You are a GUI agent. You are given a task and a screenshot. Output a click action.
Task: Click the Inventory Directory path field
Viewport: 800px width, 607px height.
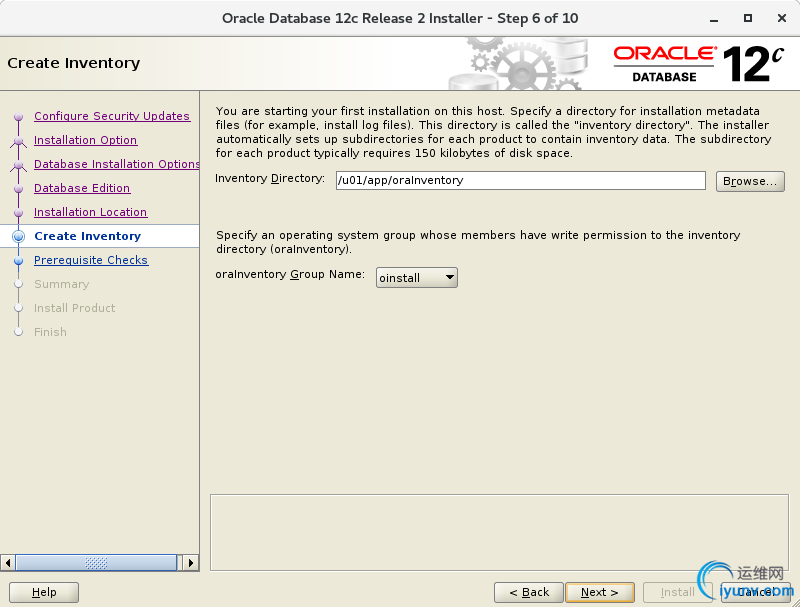pos(520,181)
